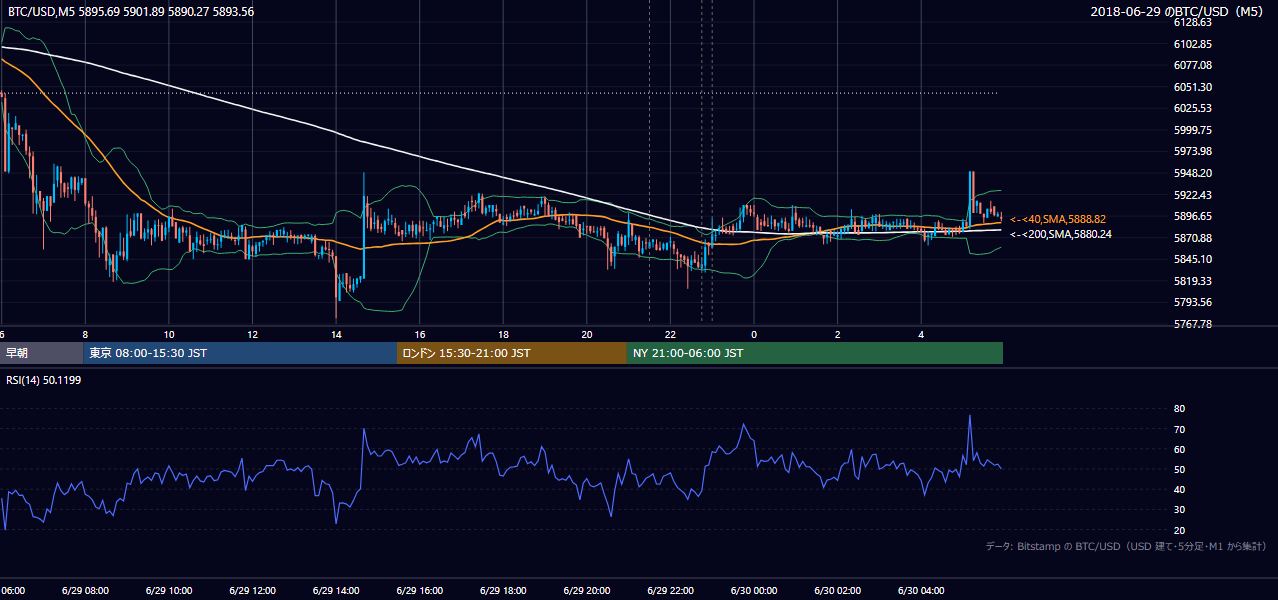1278x600 pixels.
Task: Click hour tick 14 under the price chart
Action: pos(336,335)
